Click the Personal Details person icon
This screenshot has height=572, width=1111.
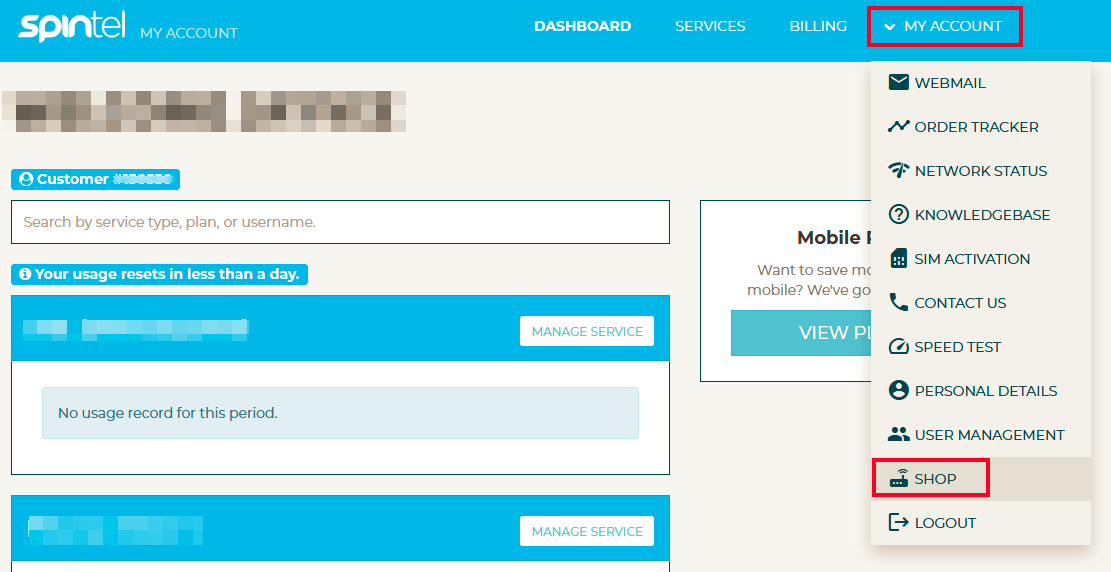pyautogui.click(x=898, y=390)
